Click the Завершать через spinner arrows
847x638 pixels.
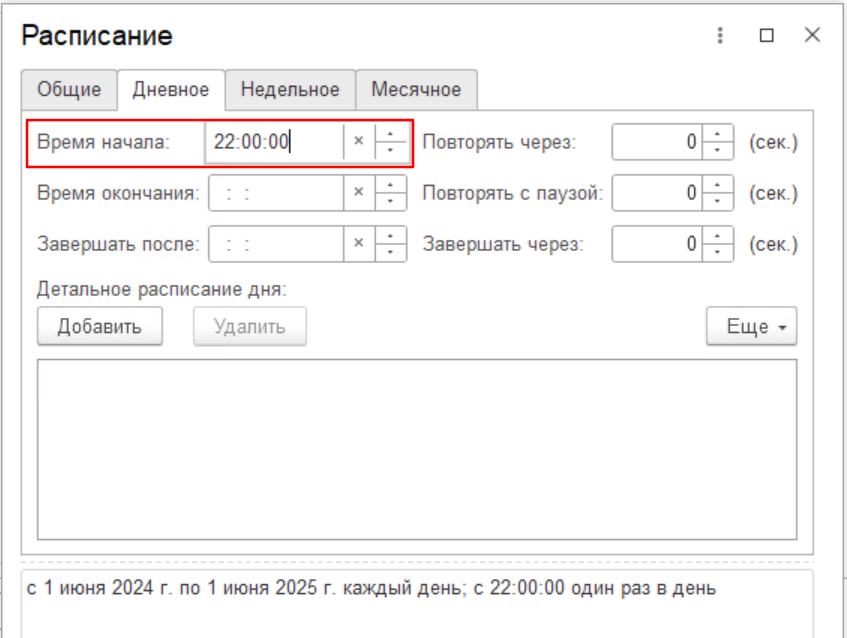pyautogui.click(x=718, y=243)
